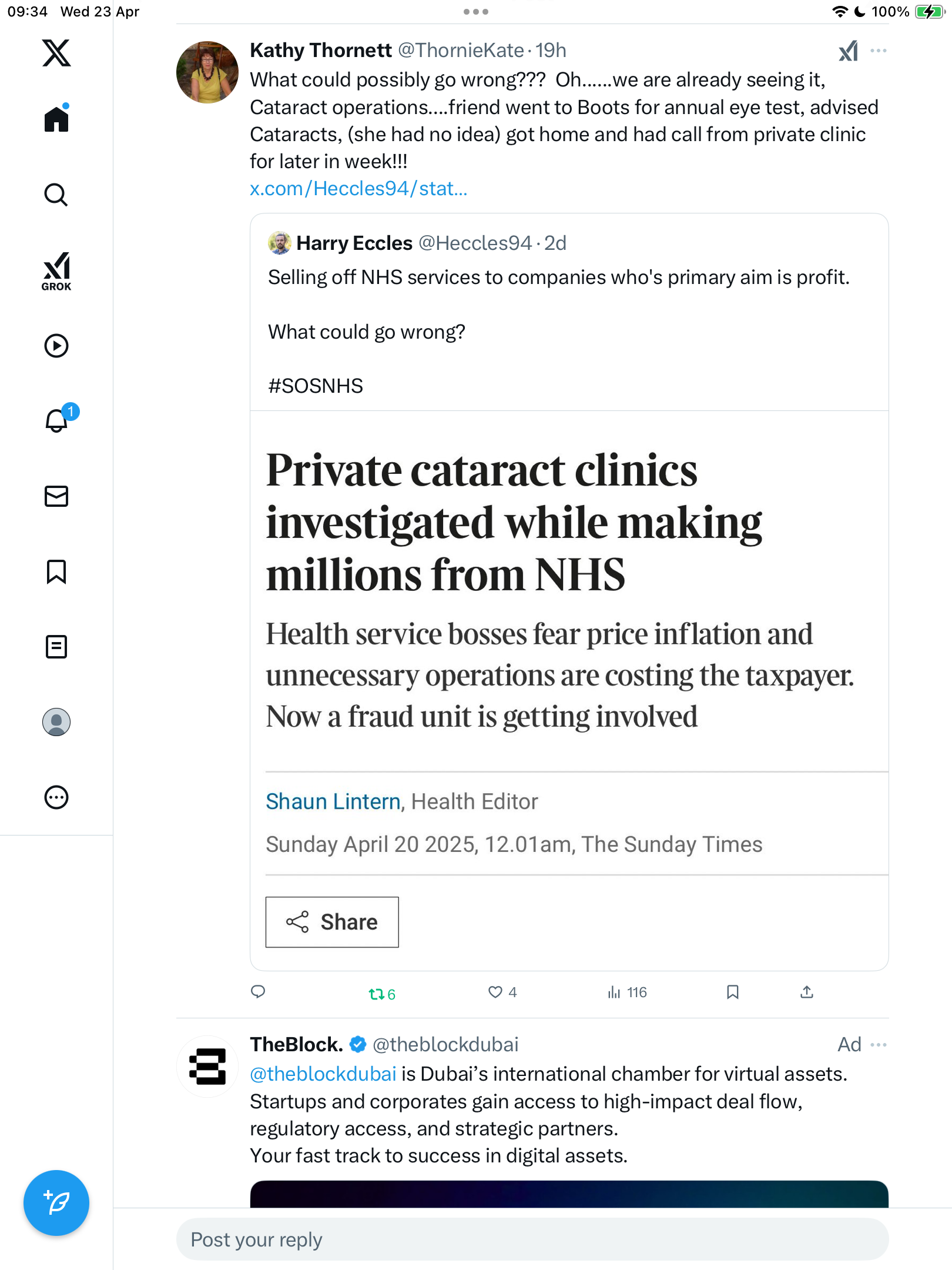Open the @theblockdubai mention link
This screenshot has width=952, height=1270.
(323, 1074)
